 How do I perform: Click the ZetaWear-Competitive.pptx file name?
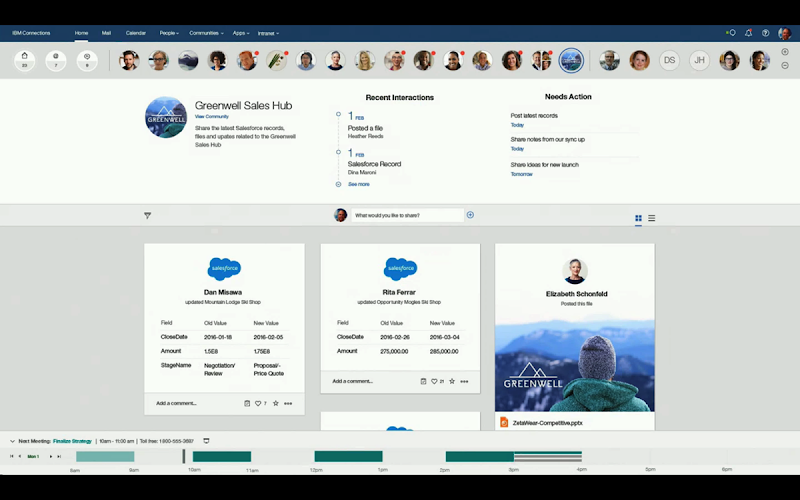tap(547, 423)
